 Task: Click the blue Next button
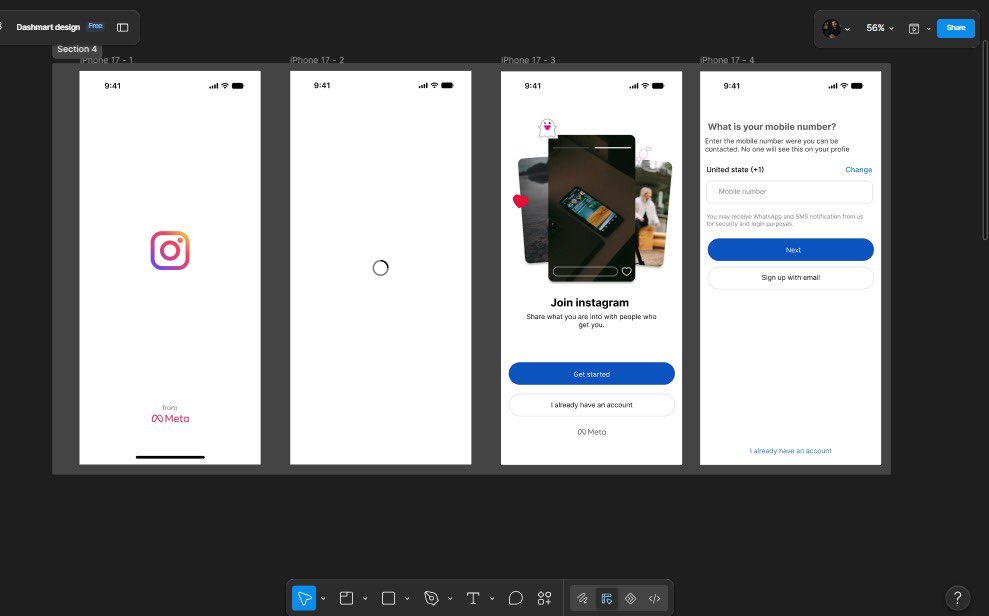[x=790, y=250]
